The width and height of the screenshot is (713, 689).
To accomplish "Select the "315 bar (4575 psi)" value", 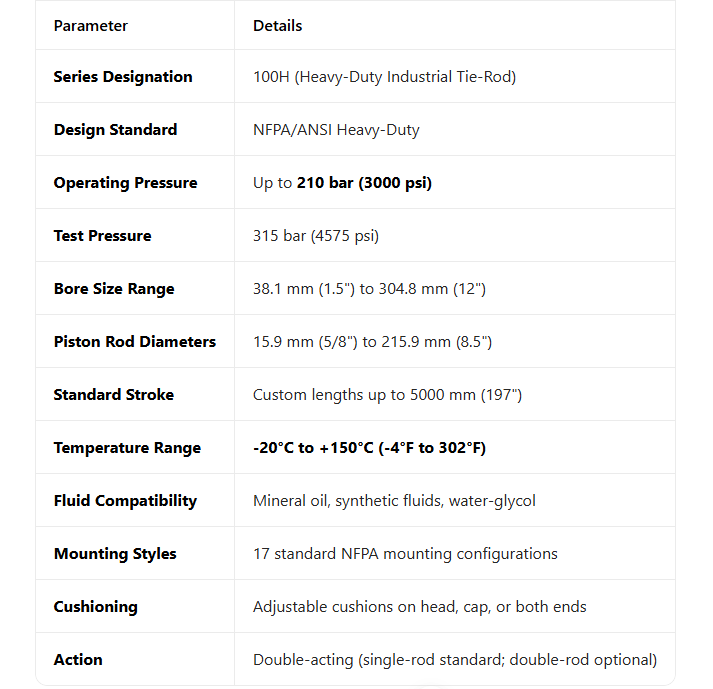I will coord(316,236).
